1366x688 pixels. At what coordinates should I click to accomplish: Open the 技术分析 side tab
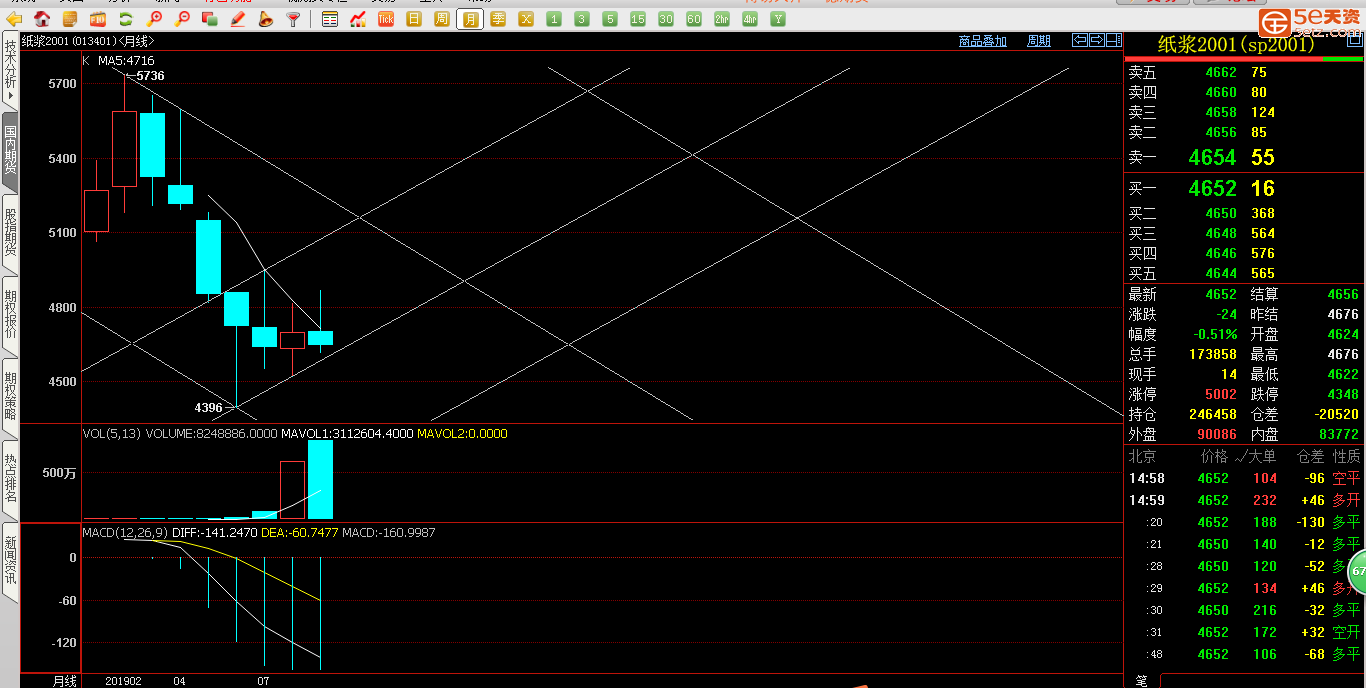coord(10,71)
